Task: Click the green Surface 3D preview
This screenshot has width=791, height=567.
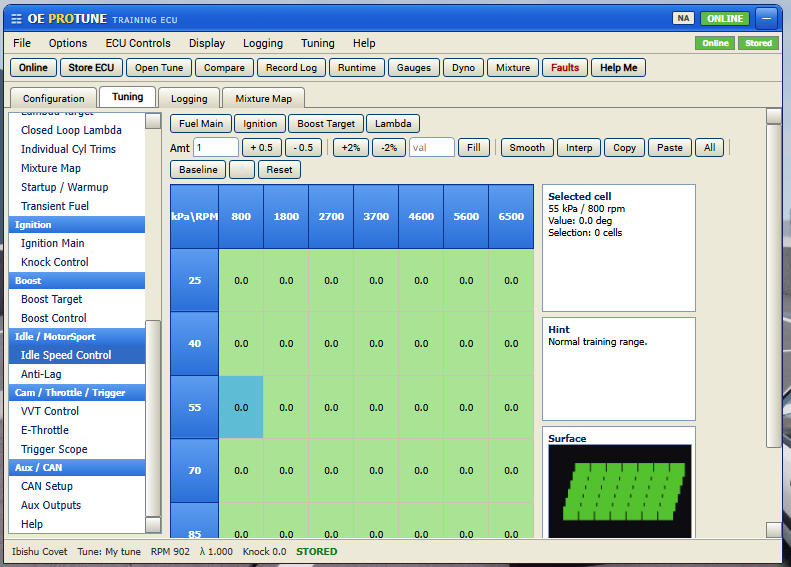Action: coord(619,491)
